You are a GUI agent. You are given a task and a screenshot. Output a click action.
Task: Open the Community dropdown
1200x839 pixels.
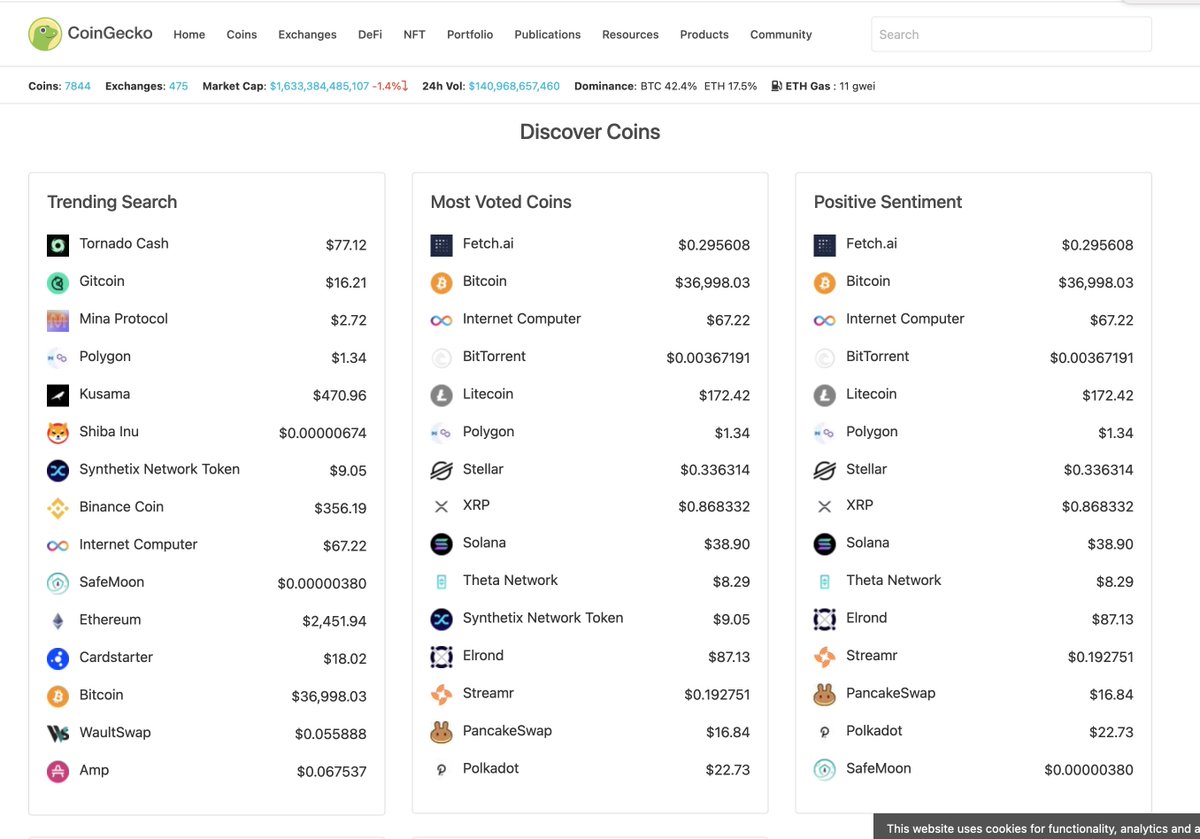tap(780, 34)
